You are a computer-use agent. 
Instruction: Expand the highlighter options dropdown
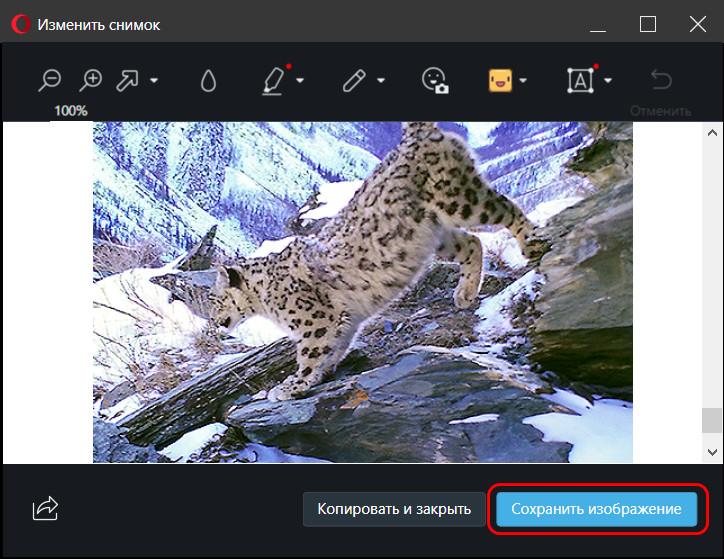(x=300, y=80)
